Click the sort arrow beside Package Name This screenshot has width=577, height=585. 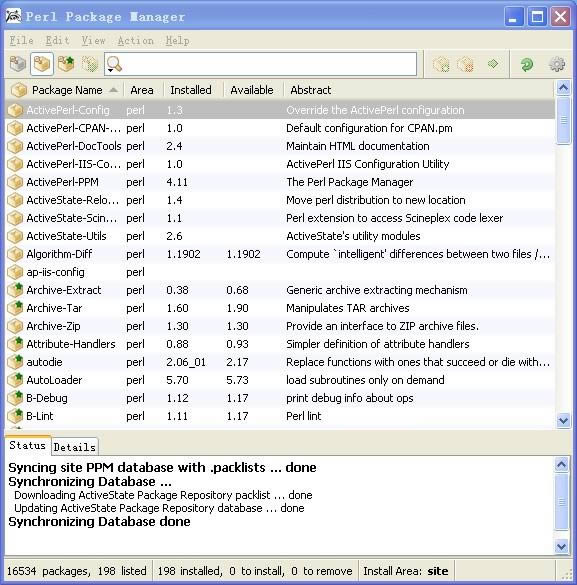point(113,90)
